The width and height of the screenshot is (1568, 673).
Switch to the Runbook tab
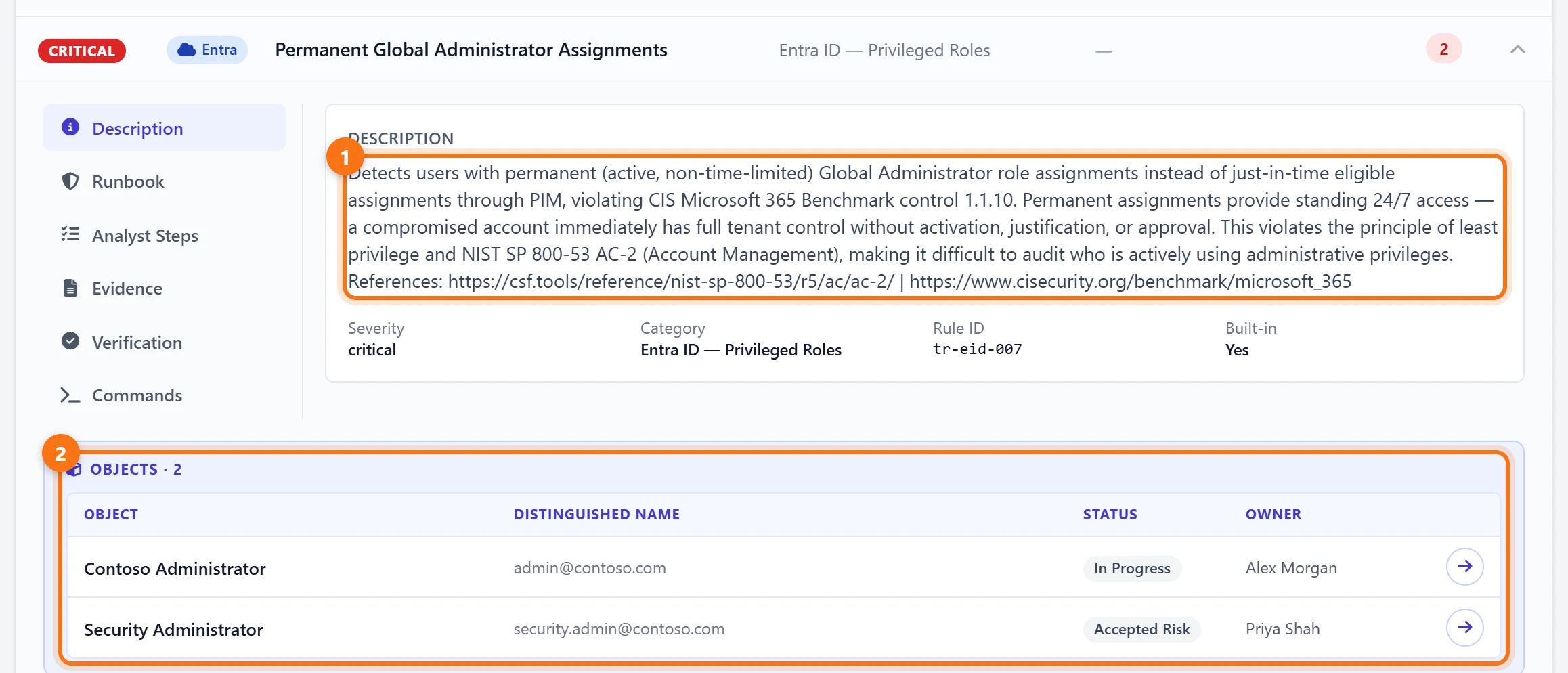pyautogui.click(x=165, y=181)
